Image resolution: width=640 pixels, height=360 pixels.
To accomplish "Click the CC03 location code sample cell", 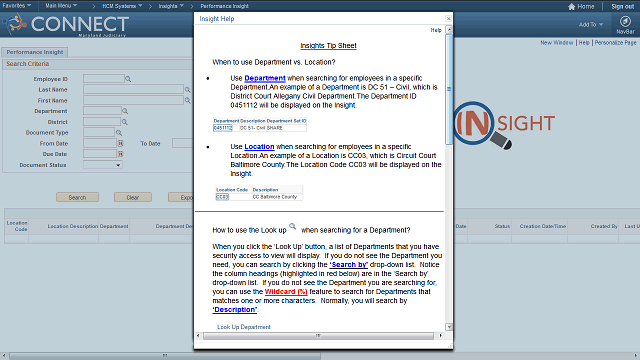I will pos(222,197).
